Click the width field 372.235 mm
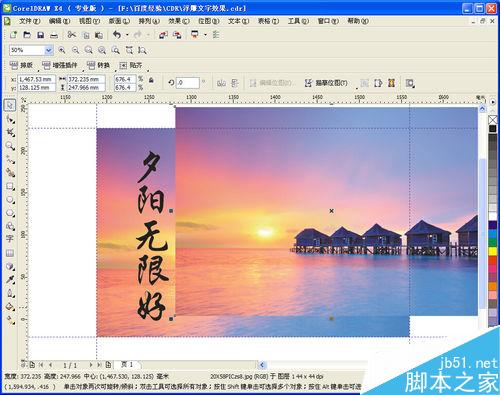The height and width of the screenshot is (395, 500). pyautogui.click(x=86, y=79)
